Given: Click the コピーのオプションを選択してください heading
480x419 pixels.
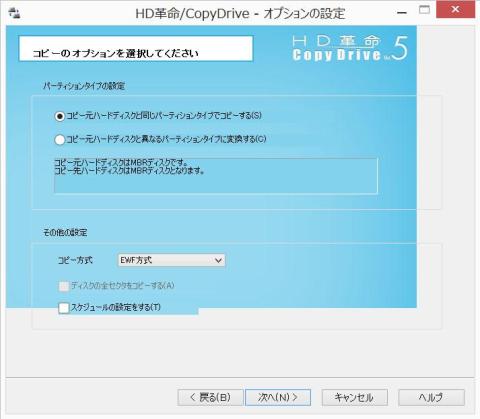Looking at the screenshot, I should (x=116, y=53).
